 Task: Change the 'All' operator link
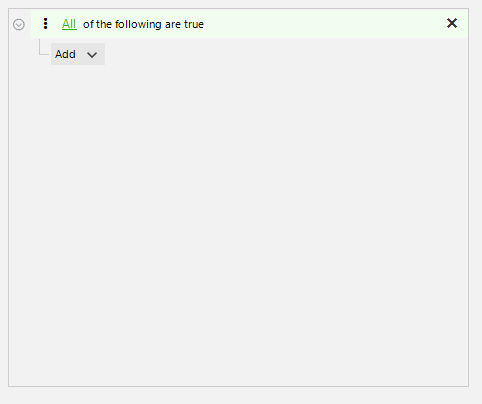(69, 24)
